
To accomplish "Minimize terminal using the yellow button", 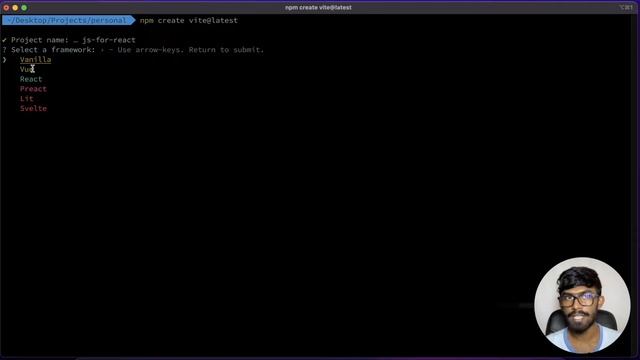I will coord(15,8).
